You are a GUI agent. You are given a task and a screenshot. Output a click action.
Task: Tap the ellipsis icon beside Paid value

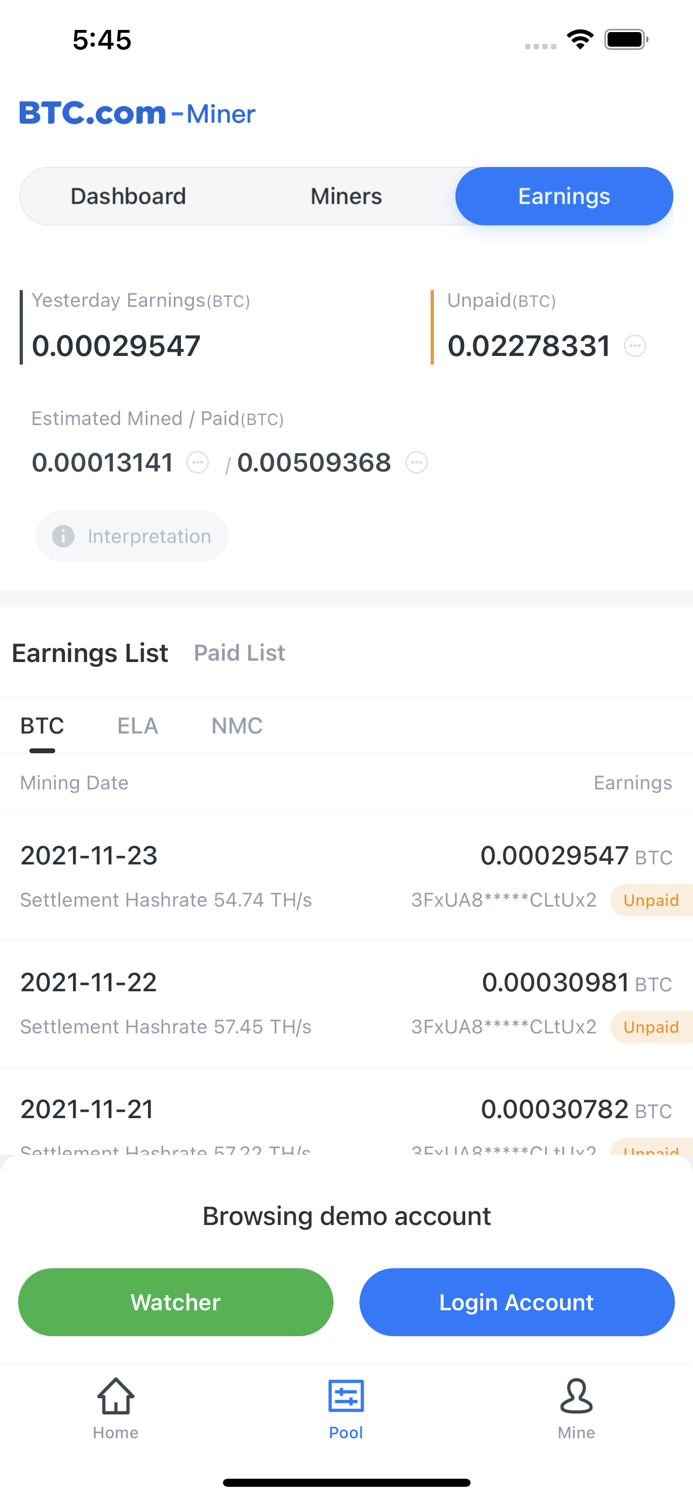pyautogui.click(x=415, y=463)
